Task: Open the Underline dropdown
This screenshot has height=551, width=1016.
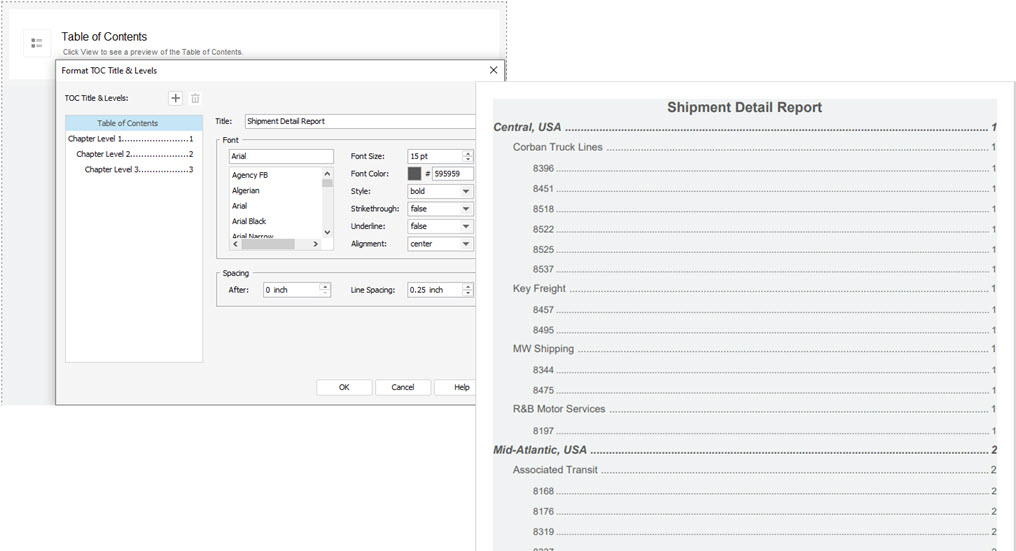Action: (440, 226)
